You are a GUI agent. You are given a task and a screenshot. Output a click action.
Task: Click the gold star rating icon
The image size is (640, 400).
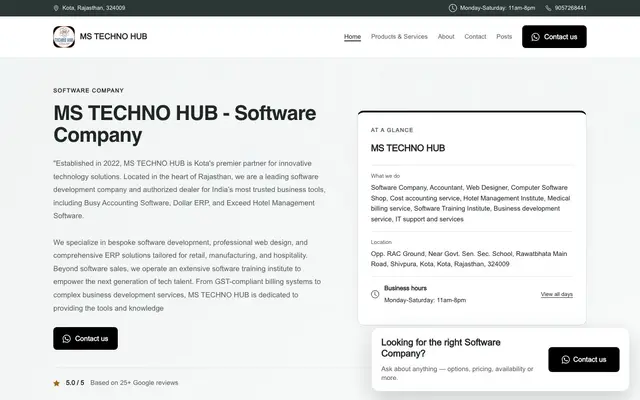pyautogui.click(x=56, y=383)
